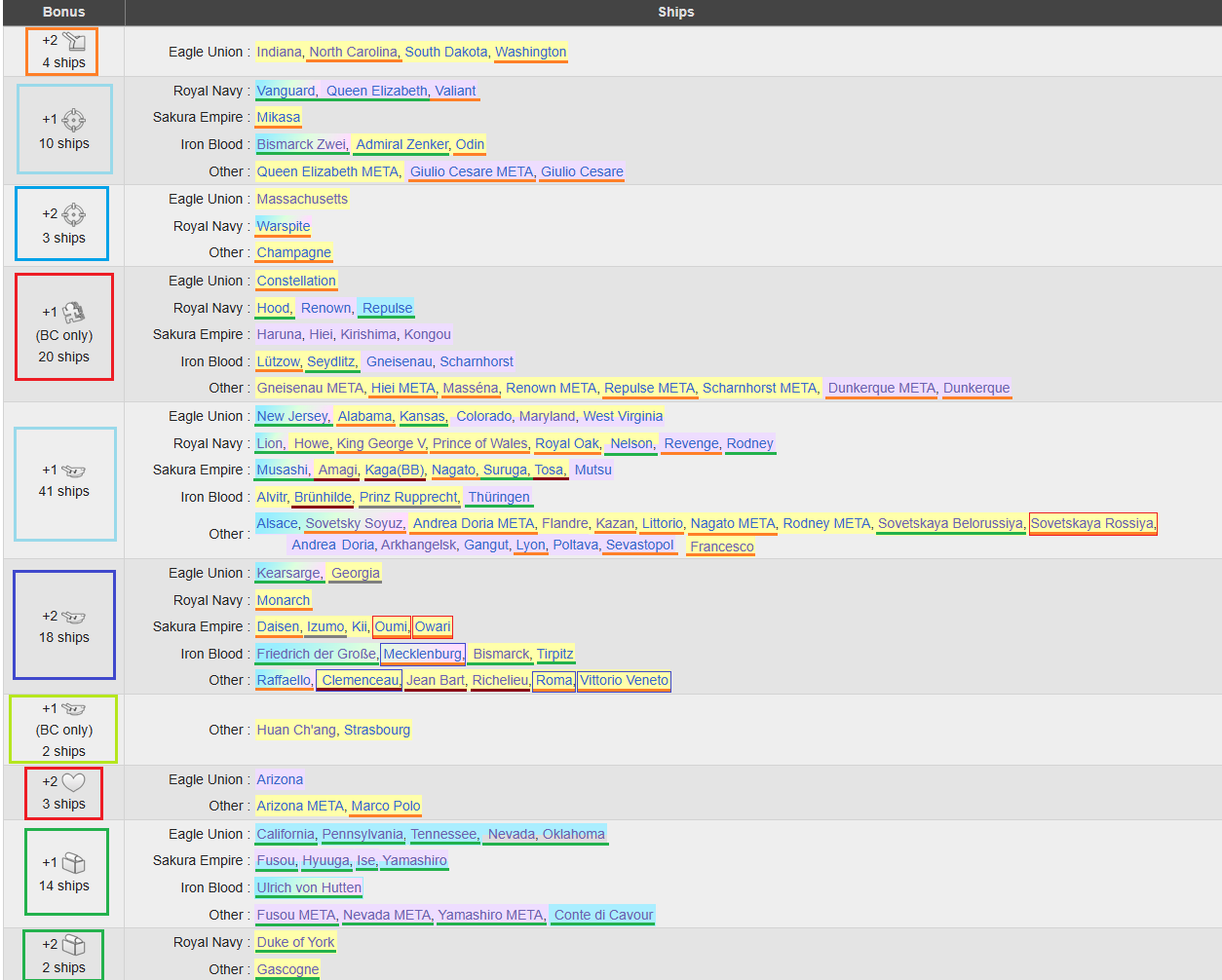Viewport: 1222px width, 980px height.
Task: Open the Mikasa ship link
Action: pos(279,117)
